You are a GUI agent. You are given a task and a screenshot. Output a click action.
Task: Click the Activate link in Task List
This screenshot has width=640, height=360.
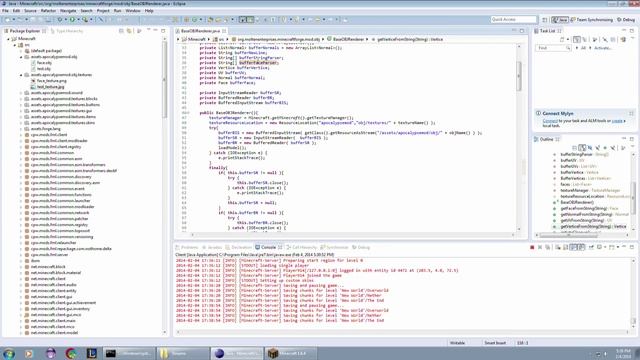(x=602, y=48)
